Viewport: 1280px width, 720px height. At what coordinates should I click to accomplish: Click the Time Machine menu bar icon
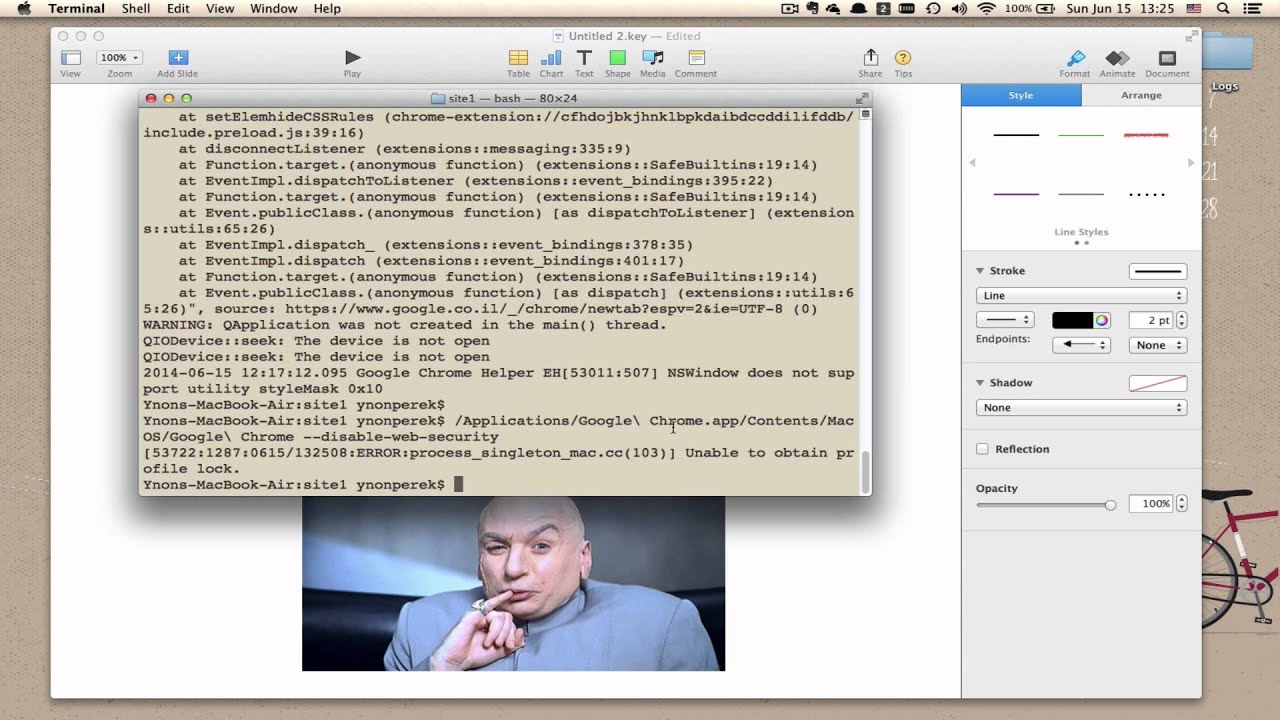coord(933,8)
